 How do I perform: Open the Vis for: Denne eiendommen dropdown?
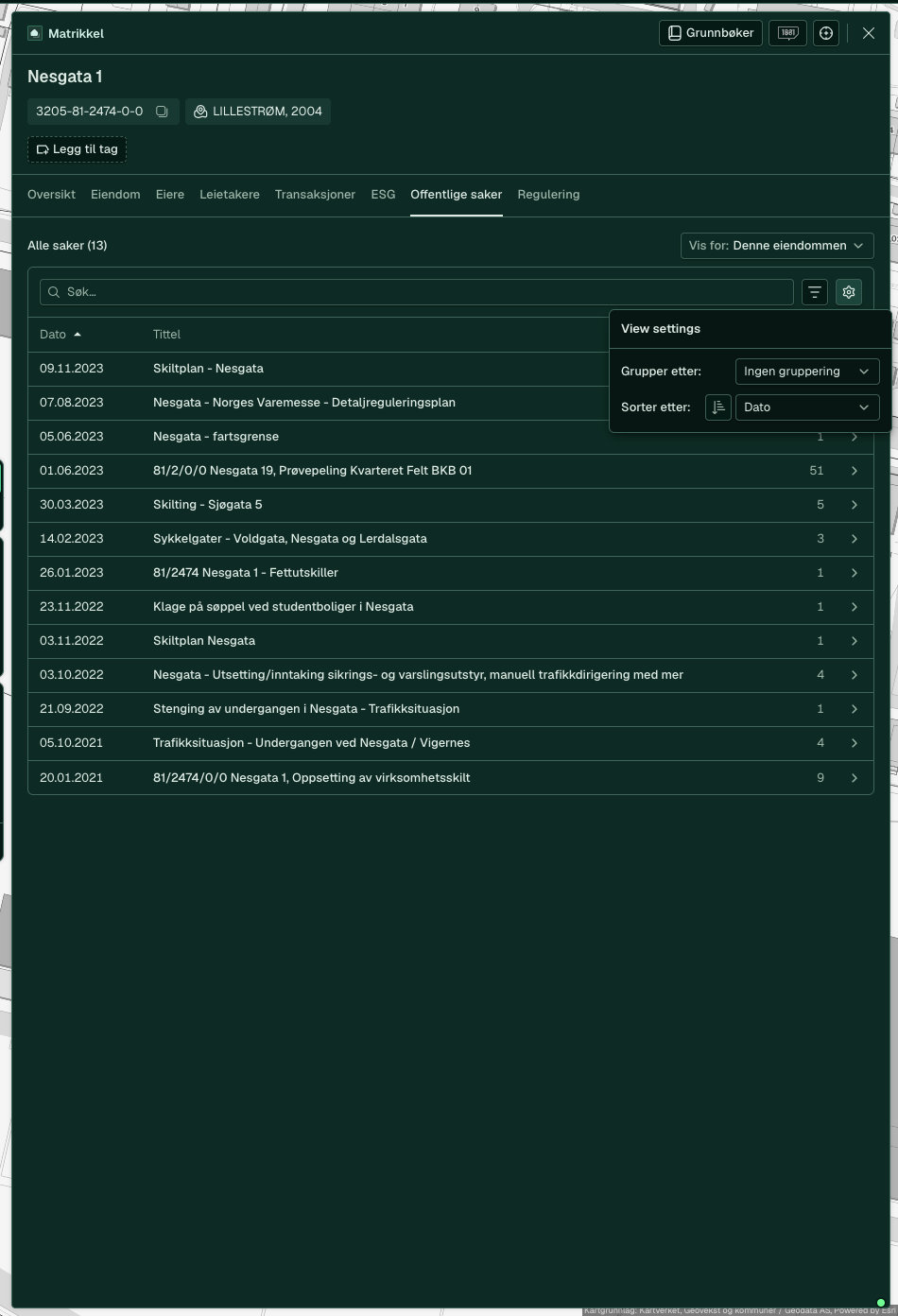[x=777, y=246]
